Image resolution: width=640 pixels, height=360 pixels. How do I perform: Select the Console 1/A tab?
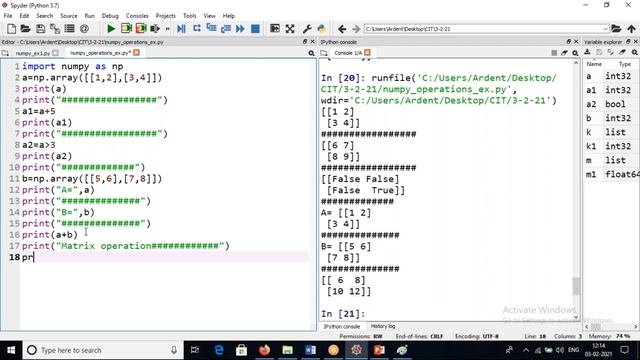tap(347, 53)
